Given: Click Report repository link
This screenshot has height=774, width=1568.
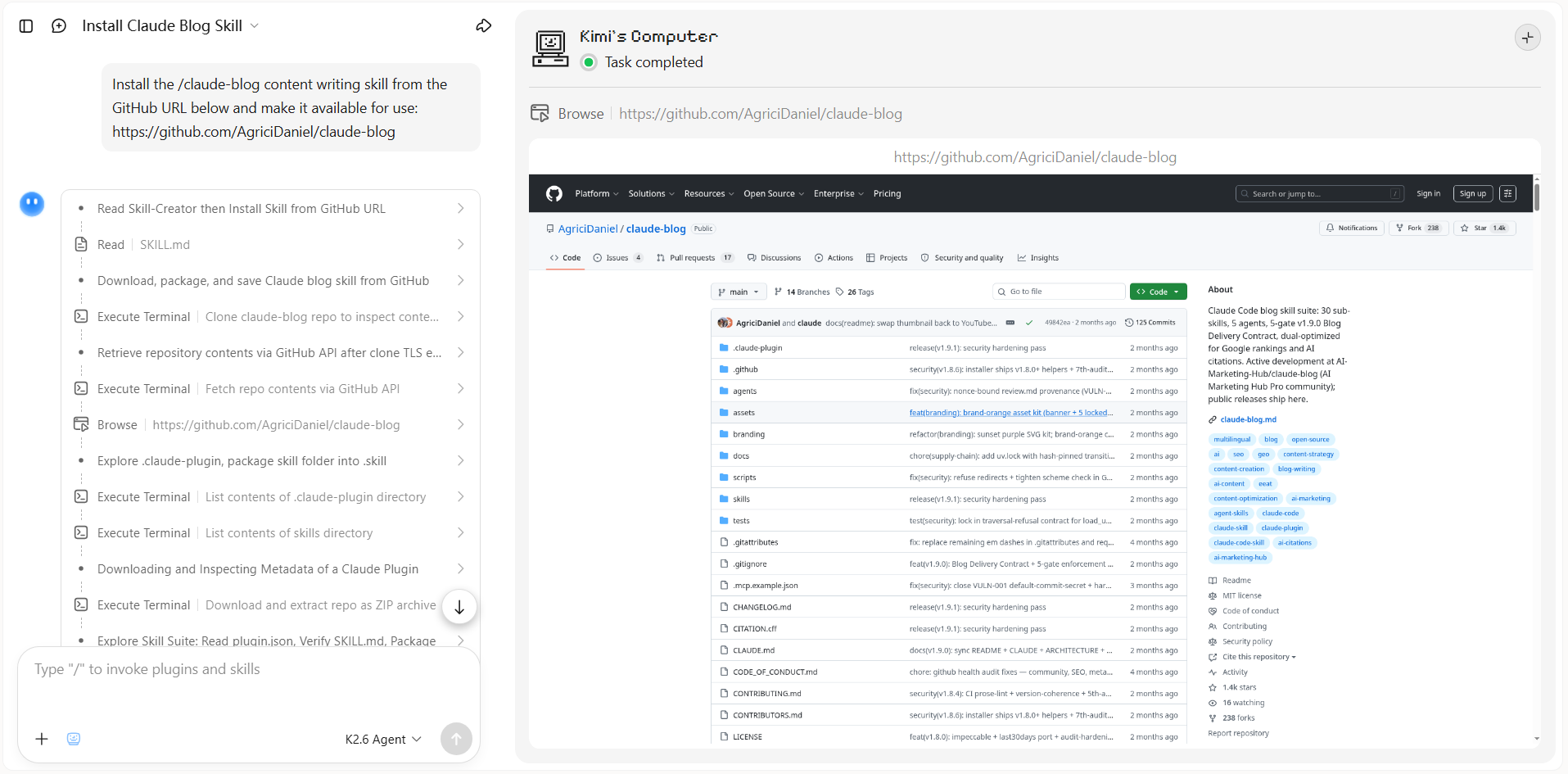Looking at the screenshot, I should pos(1238,734).
